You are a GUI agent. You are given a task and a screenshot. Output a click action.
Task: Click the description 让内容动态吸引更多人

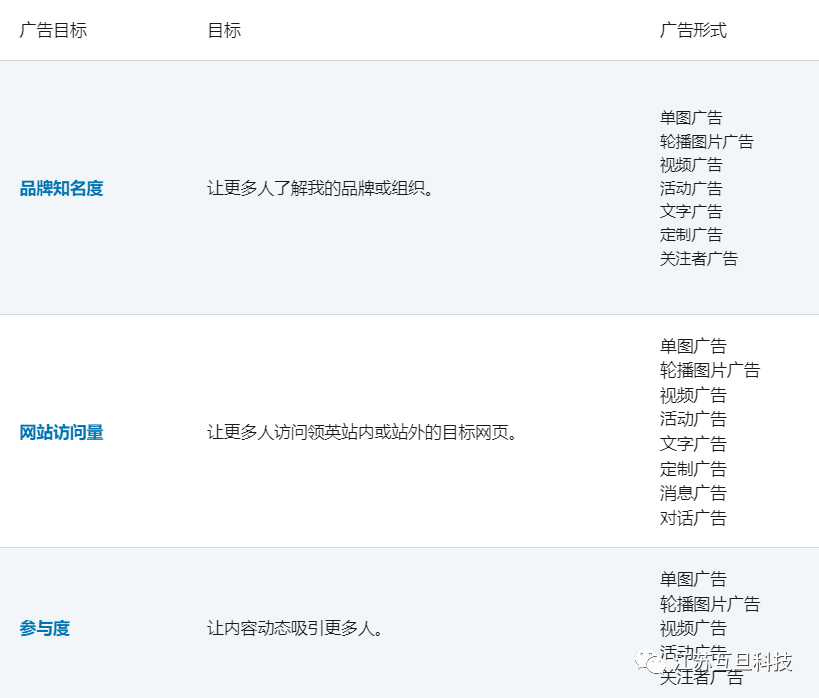click(296, 629)
